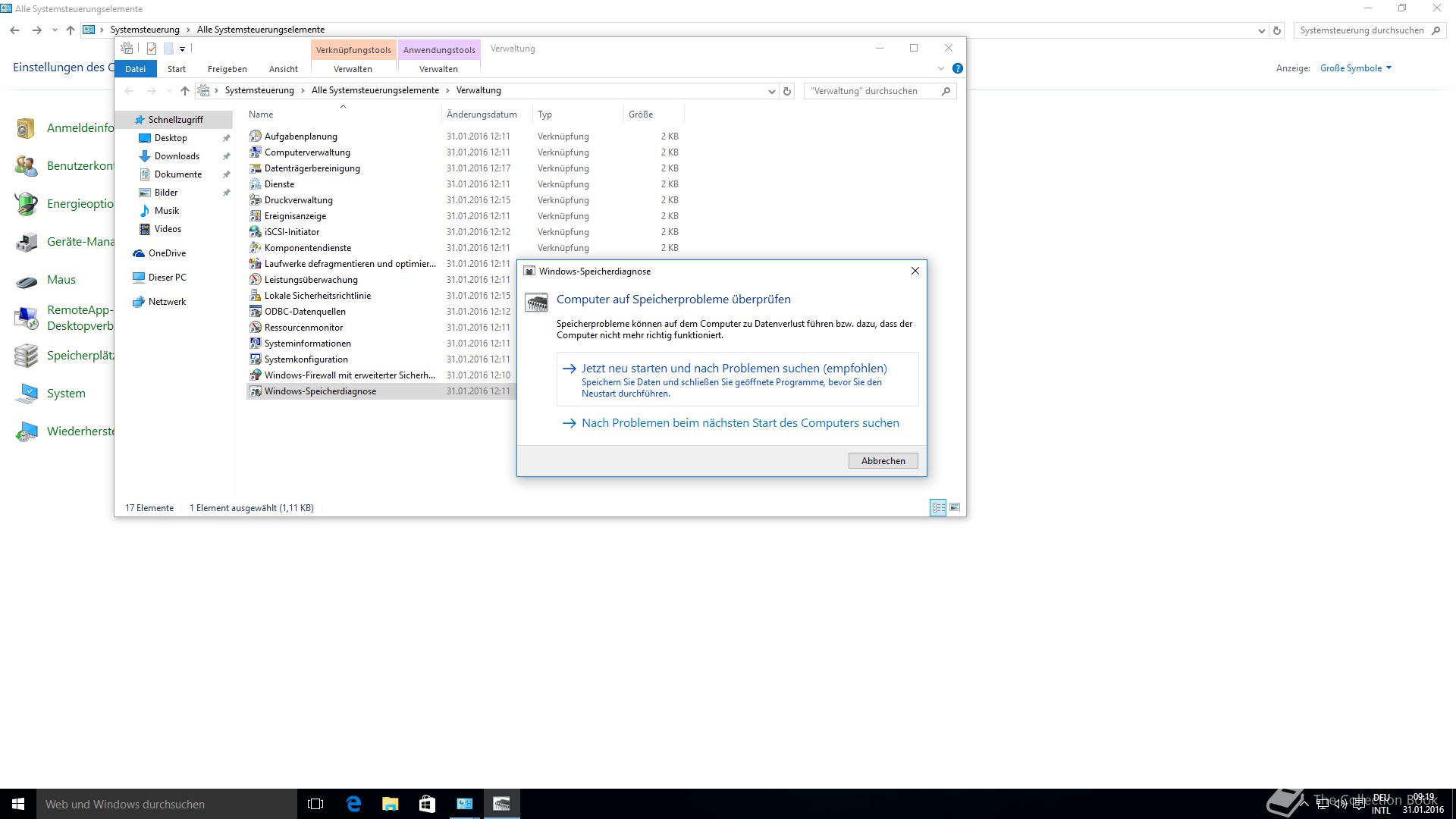Open the Datei menu tab
1456x819 pixels.
[x=136, y=69]
